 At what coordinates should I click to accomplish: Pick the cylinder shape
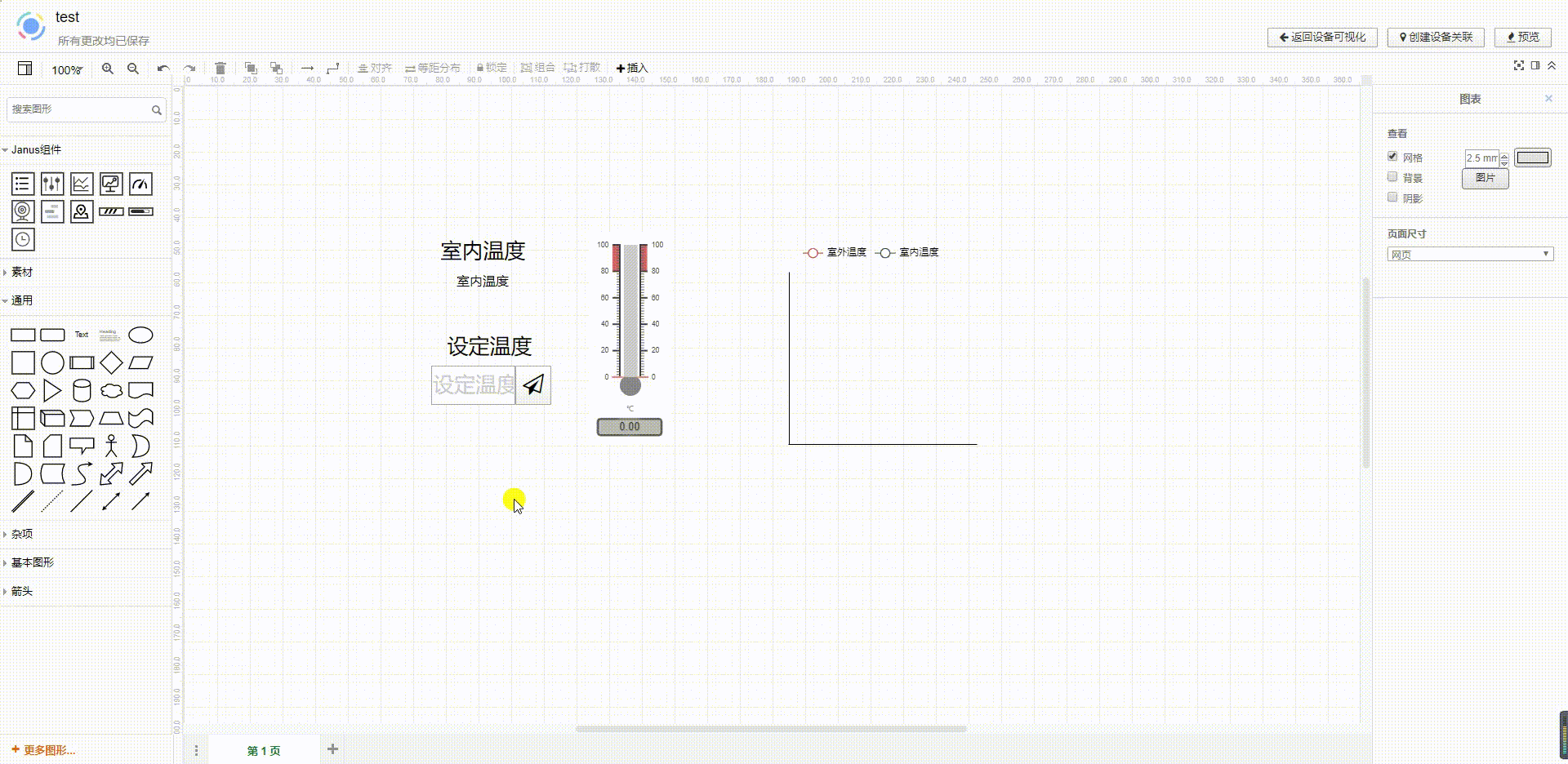tap(82, 390)
